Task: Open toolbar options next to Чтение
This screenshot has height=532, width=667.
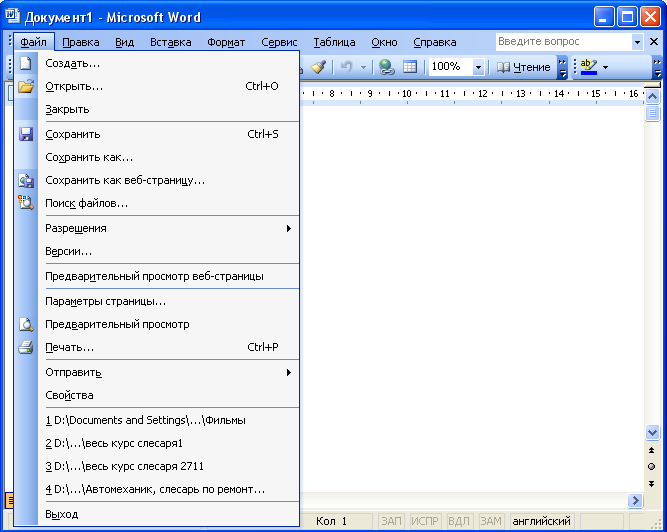Action: coord(562,67)
